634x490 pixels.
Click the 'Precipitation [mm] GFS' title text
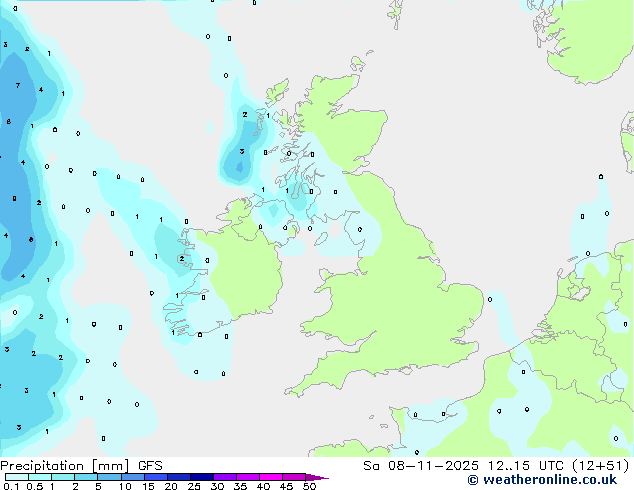coord(81,466)
